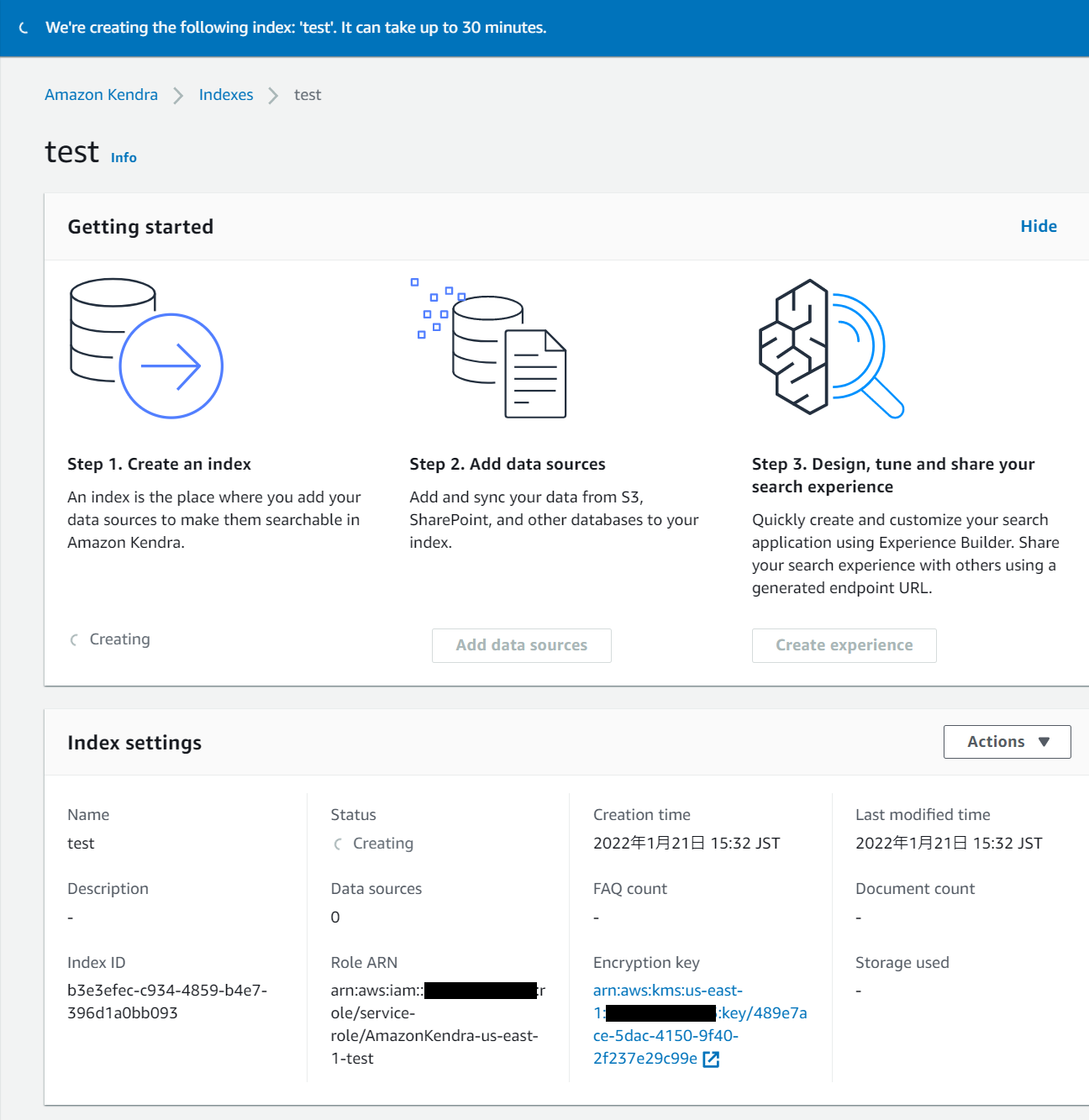This screenshot has width=1089, height=1120.
Task: Click the 'Creating' label under Step 1
Action: point(120,639)
